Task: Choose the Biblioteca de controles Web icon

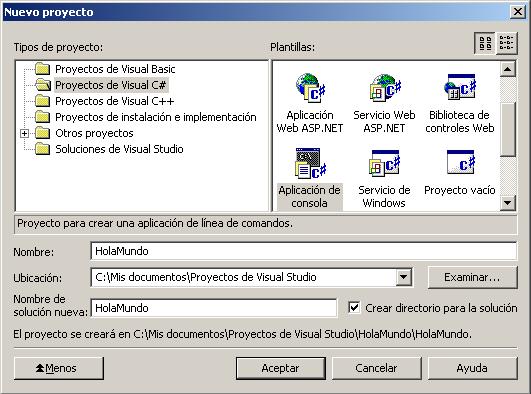Action: pos(460,87)
